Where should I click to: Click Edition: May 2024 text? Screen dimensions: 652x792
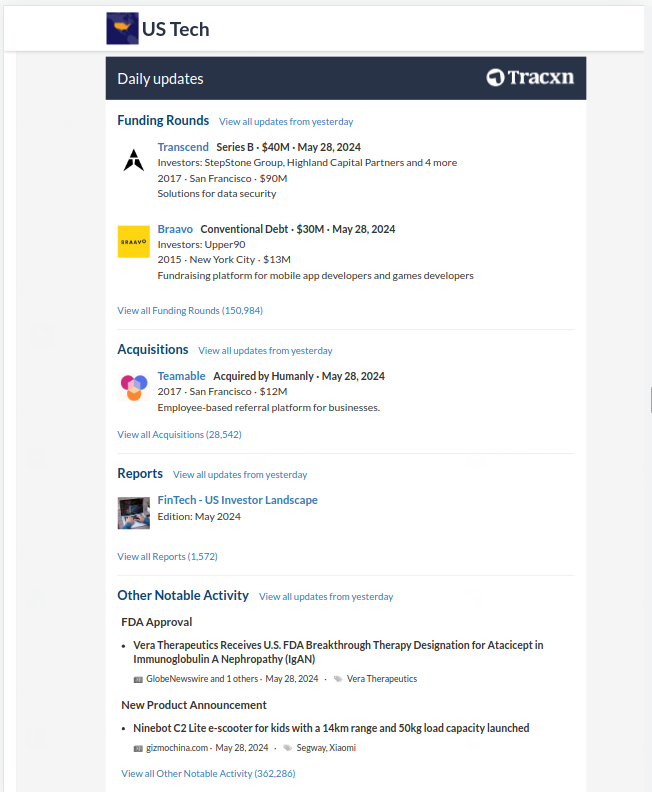pos(199,517)
